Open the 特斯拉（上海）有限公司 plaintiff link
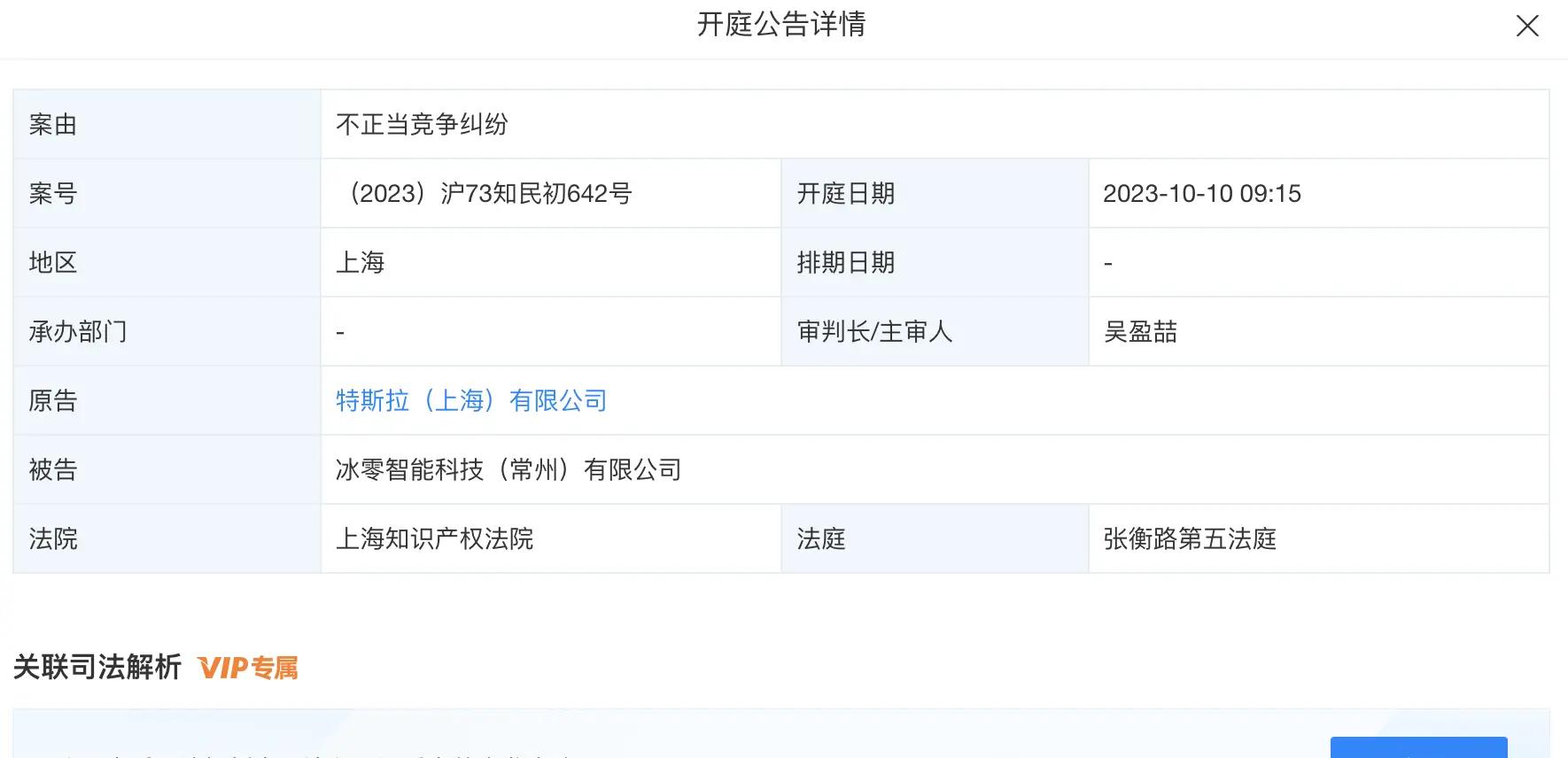 (471, 400)
